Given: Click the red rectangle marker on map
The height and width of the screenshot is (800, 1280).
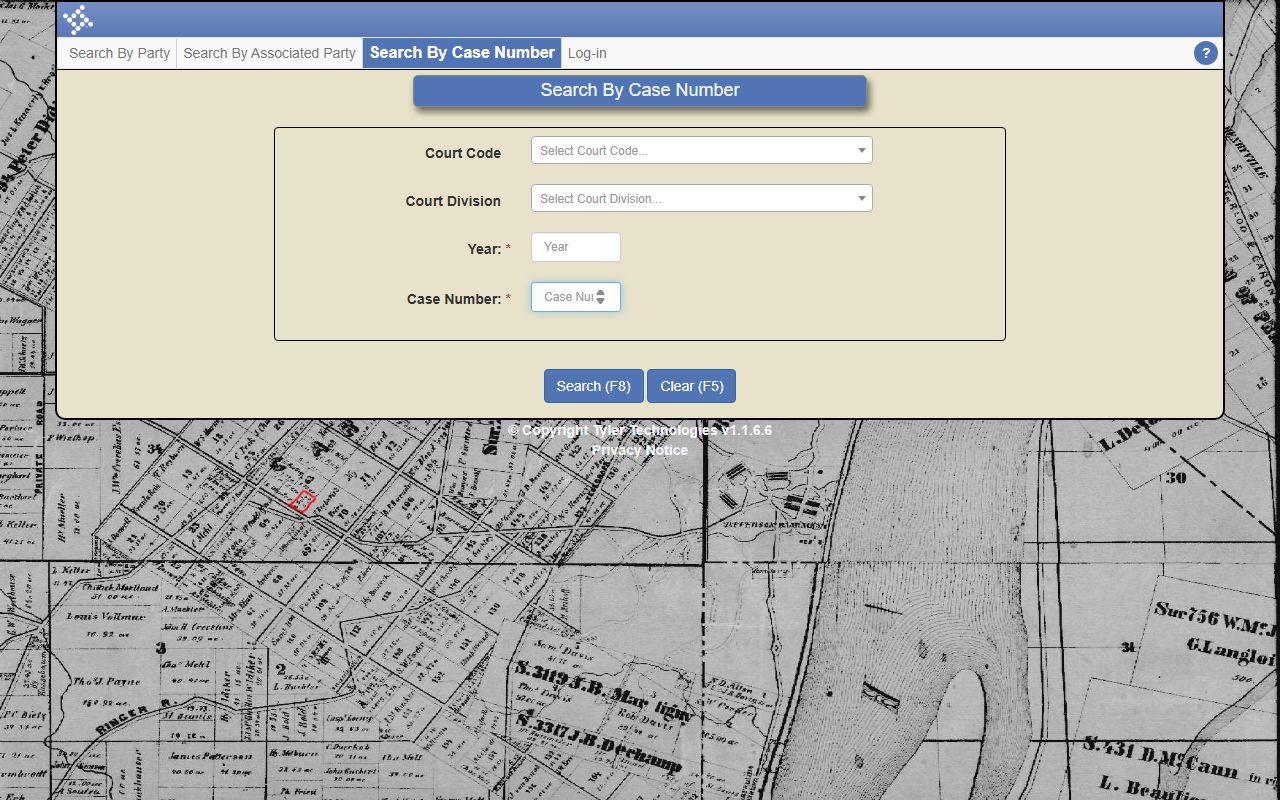Looking at the screenshot, I should tap(302, 502).
